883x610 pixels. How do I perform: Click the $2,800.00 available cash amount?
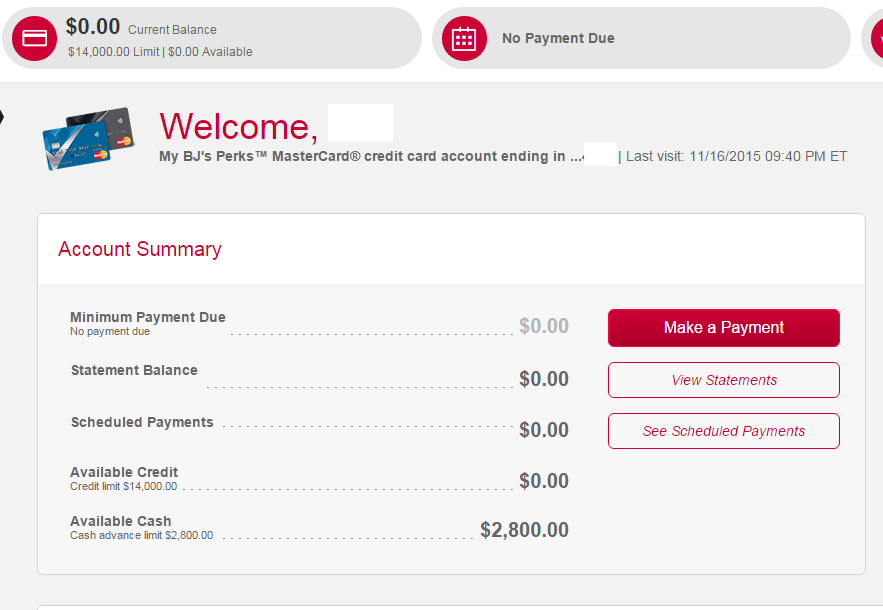pos(524,530)
